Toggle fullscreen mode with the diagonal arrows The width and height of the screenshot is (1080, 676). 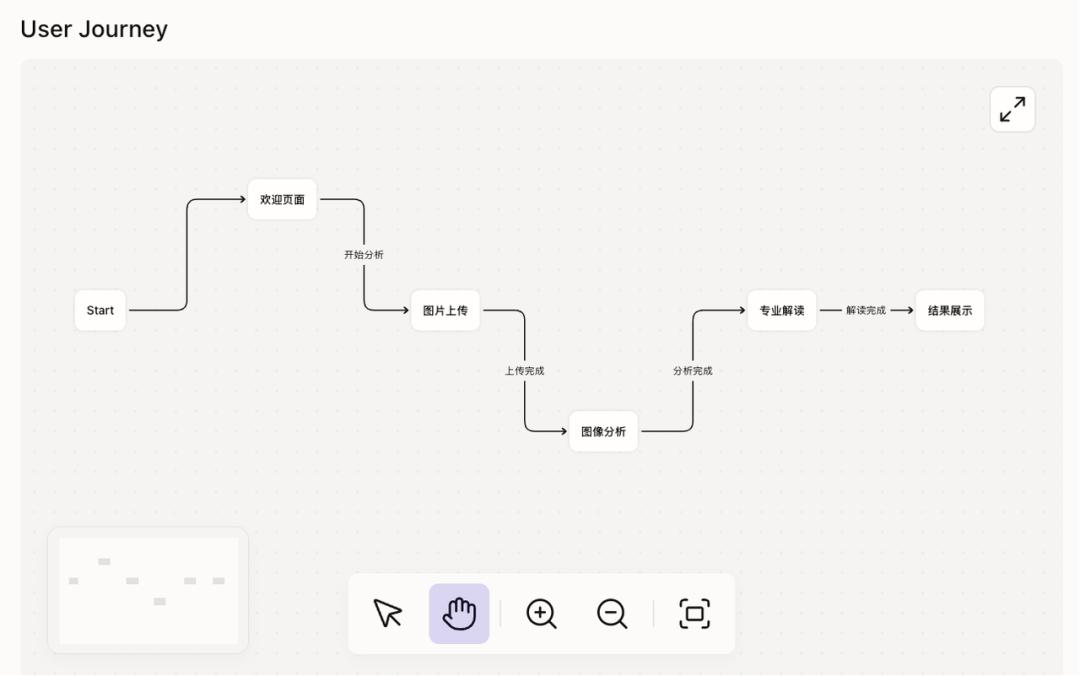1012,108
